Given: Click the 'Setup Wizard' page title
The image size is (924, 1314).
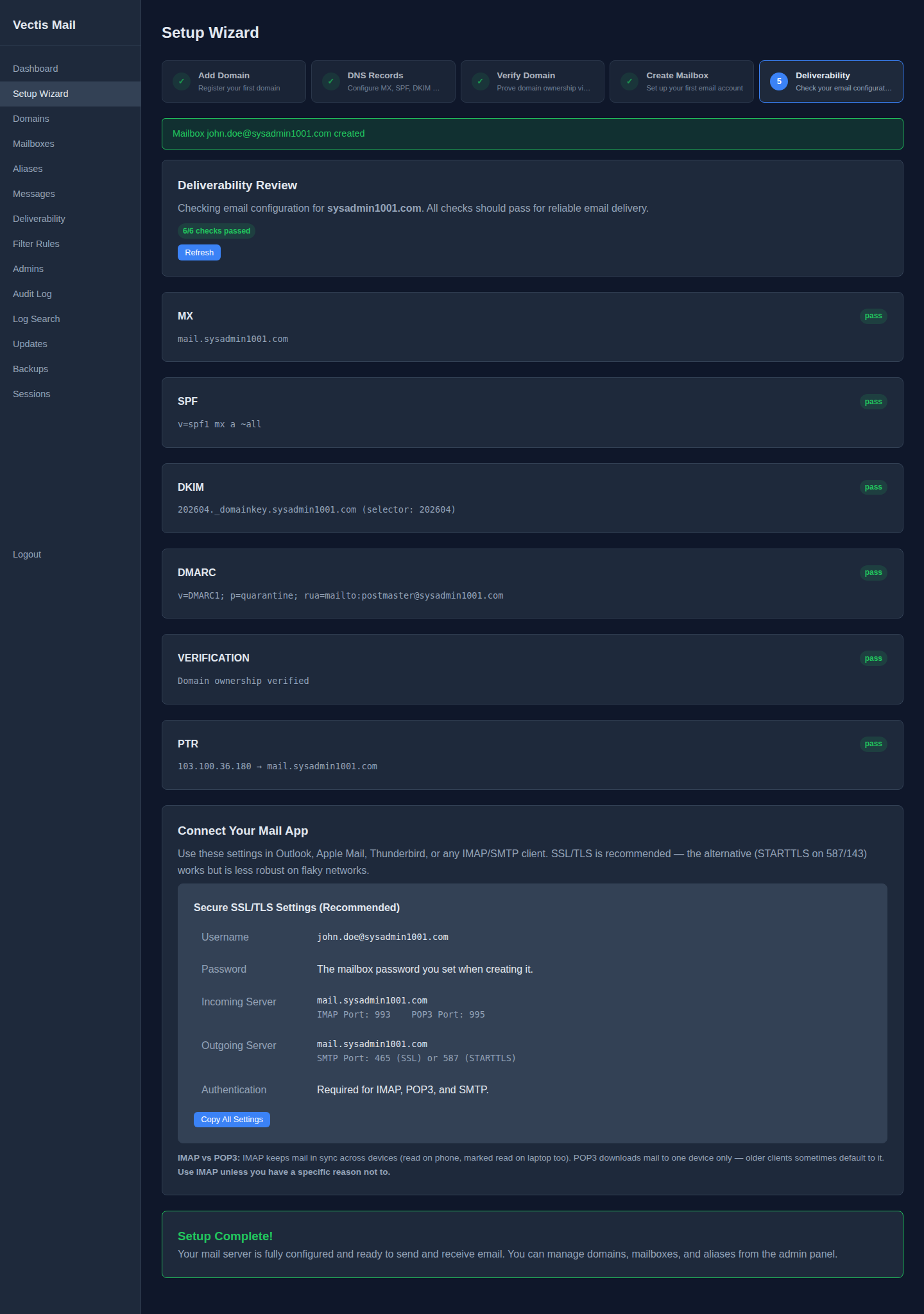Looking at the screenshot, I should click(x=210, y=33).
